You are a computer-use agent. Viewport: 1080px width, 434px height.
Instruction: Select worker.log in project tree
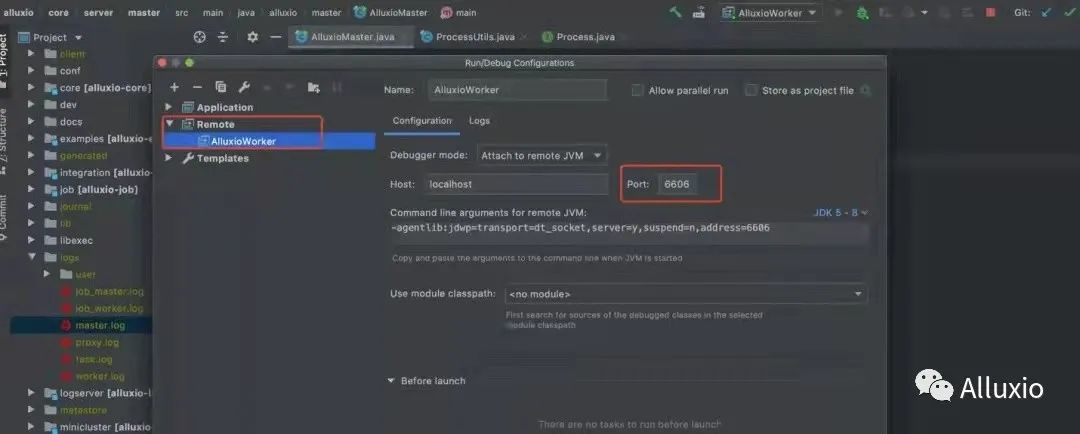tap(100, 376)
